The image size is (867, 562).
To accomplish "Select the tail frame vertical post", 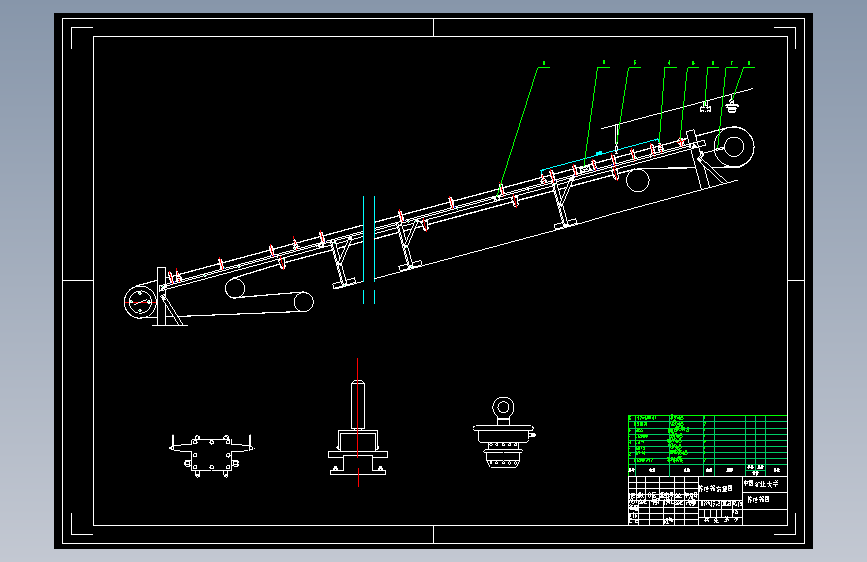I will (161, 296).
